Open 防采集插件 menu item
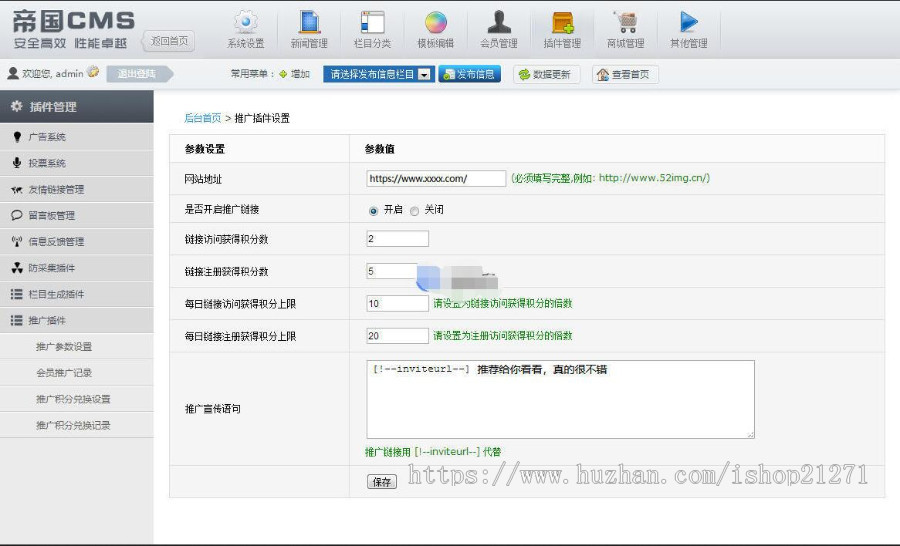This screenshot has width=900, height=546. point(76,268)
